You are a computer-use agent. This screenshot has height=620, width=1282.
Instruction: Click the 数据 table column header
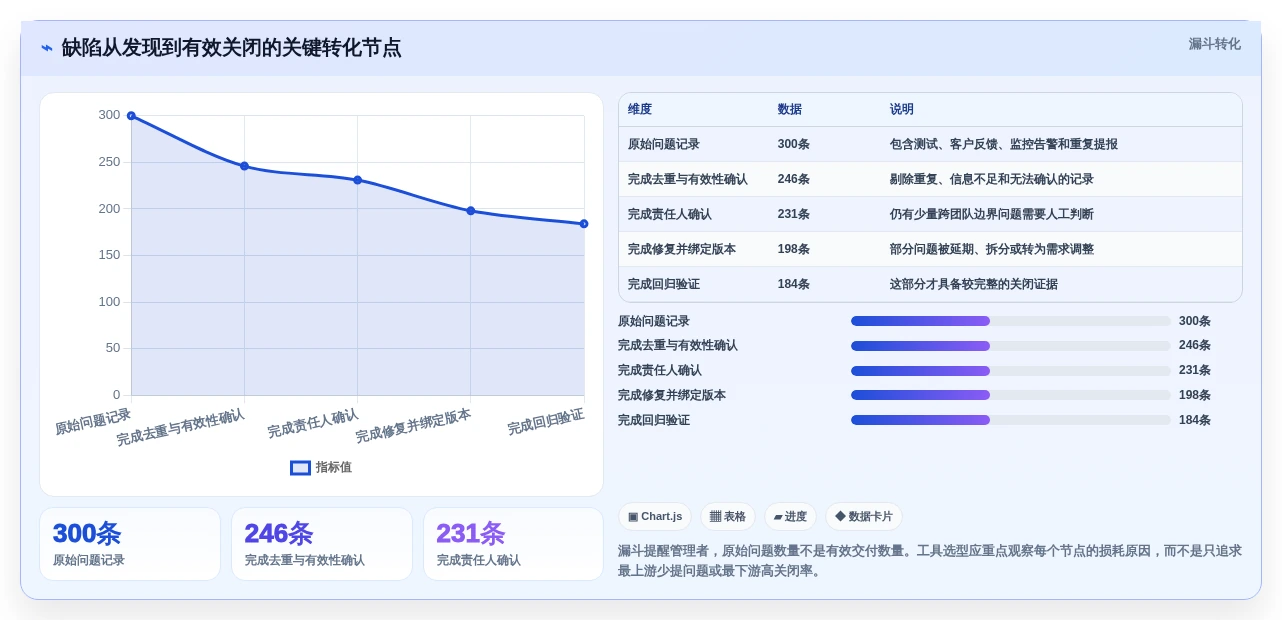(789, 109)
